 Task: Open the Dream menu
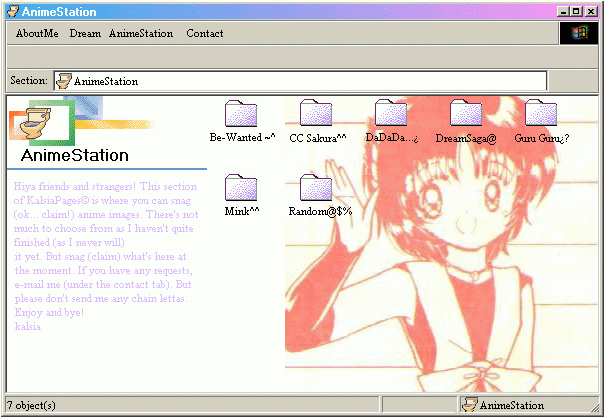(85, 33)
